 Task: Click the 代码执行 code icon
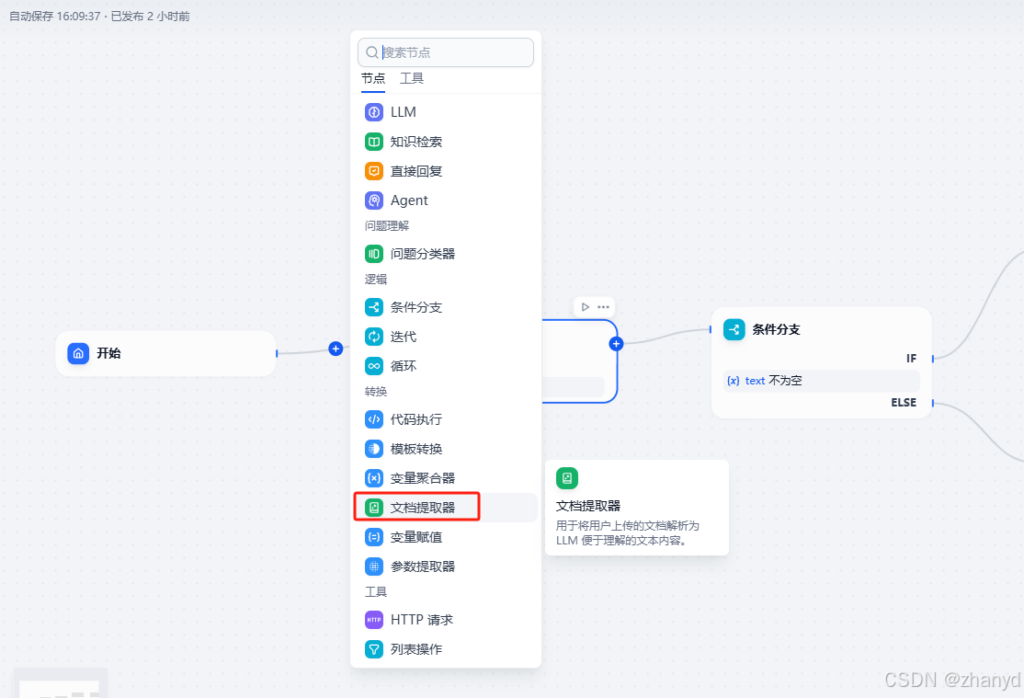(x=374, y=419)
